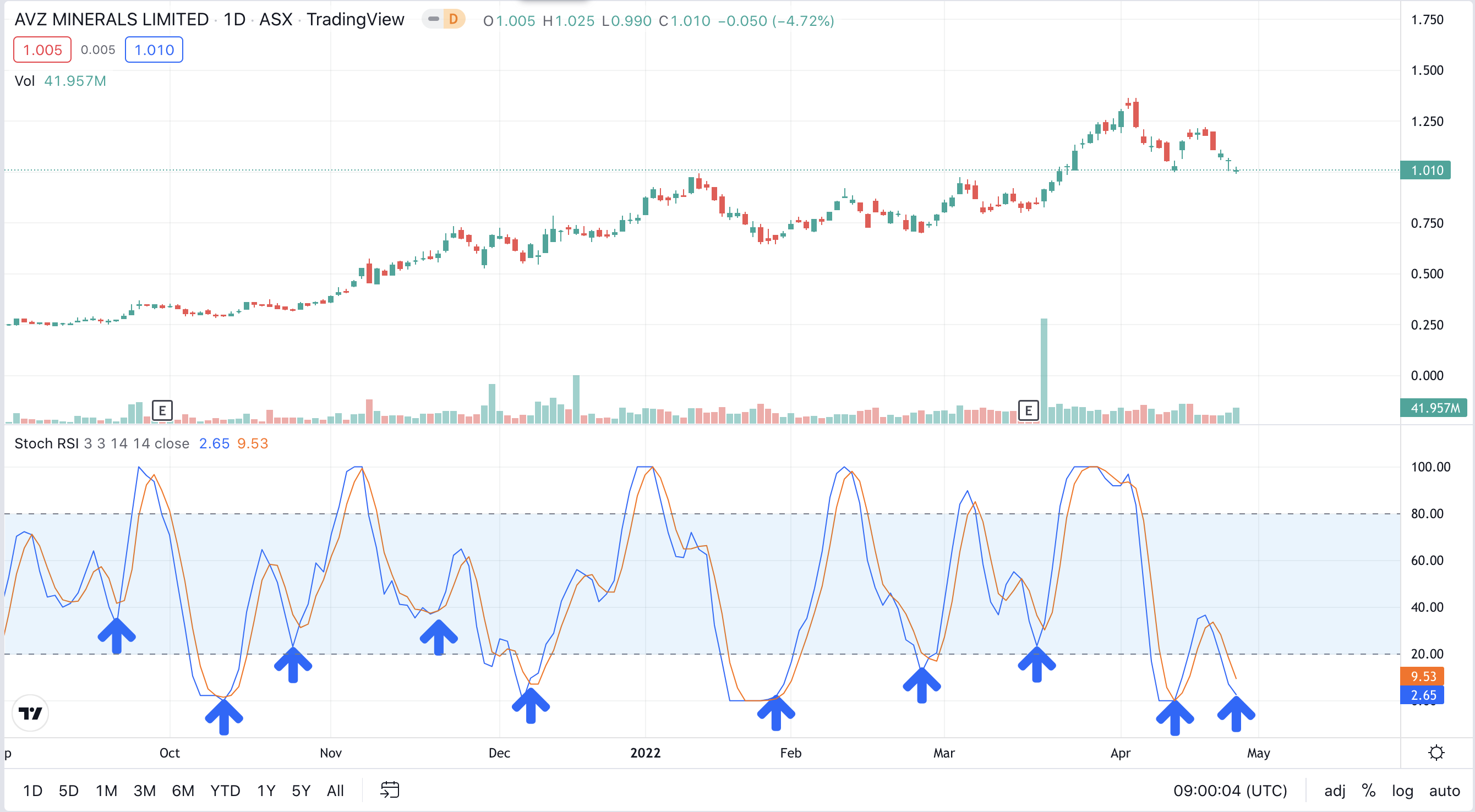The height and width of the screenshot is (812, 1475).
Task: Click the 41.957M volume label on axis
Action: click(x=1434, y=408)
